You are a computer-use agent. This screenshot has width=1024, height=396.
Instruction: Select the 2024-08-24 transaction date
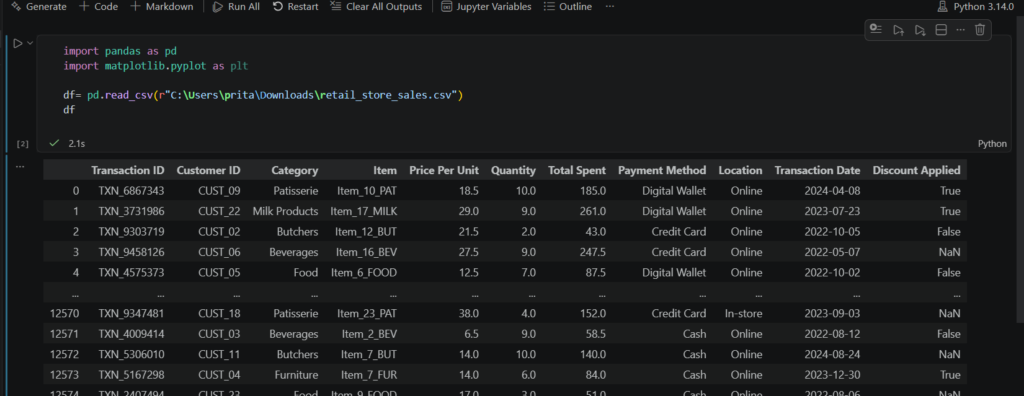833,354
